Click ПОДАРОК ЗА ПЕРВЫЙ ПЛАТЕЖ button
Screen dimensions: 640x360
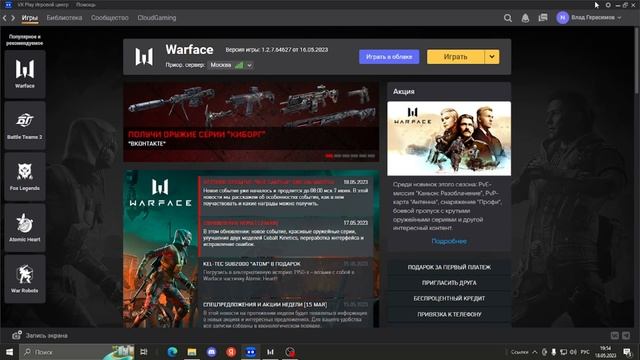449,267
